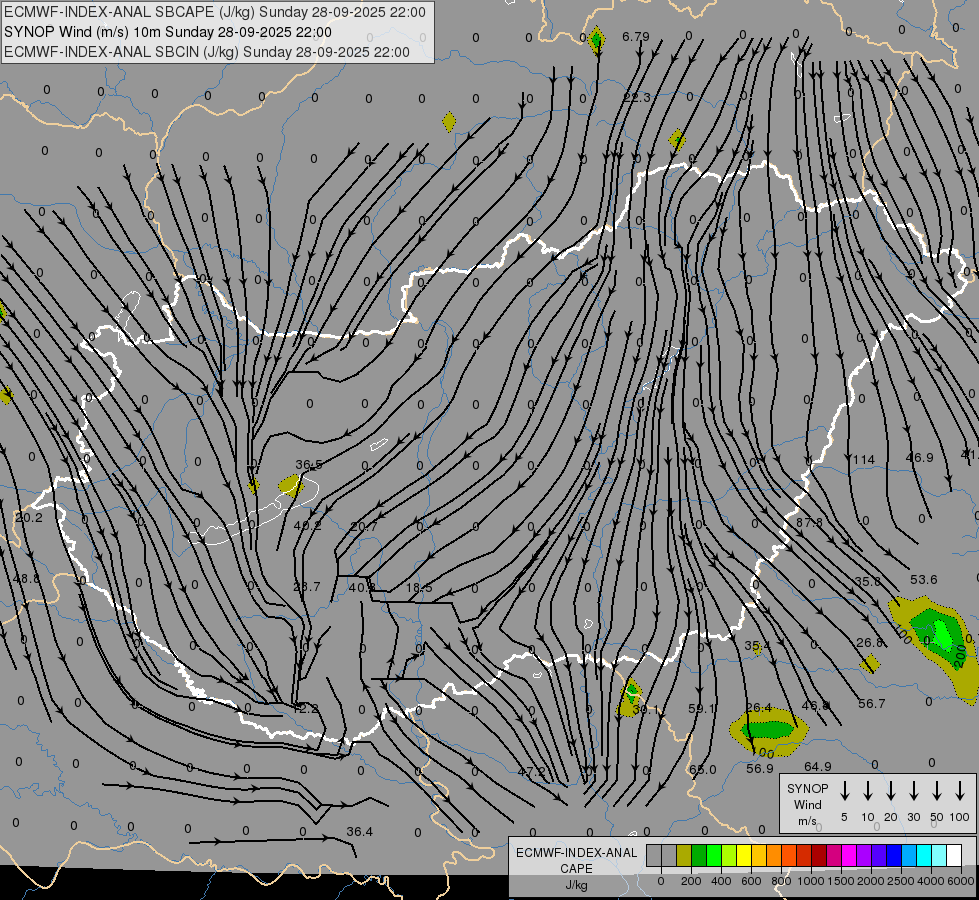Viewport: 979px width, 900px height.
Task: Click the 20.2 value at the western edge
Action: click(29, 518)
